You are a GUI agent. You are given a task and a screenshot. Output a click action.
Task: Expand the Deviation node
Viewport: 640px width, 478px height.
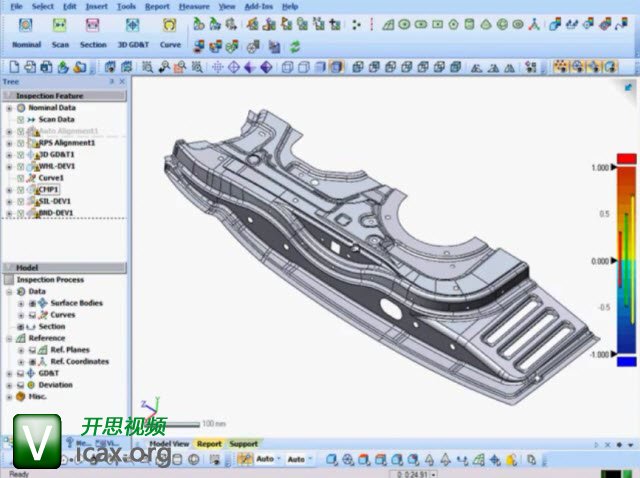point(9,385)
